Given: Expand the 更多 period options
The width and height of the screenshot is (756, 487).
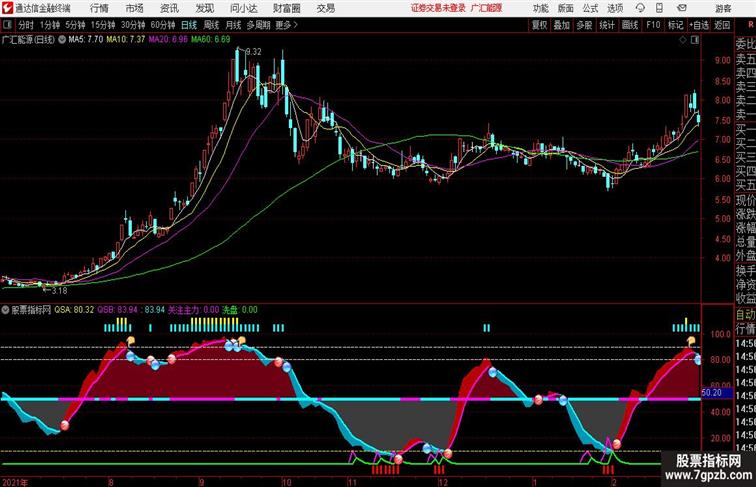Looking at the screenshot, I should click(286, 25).
